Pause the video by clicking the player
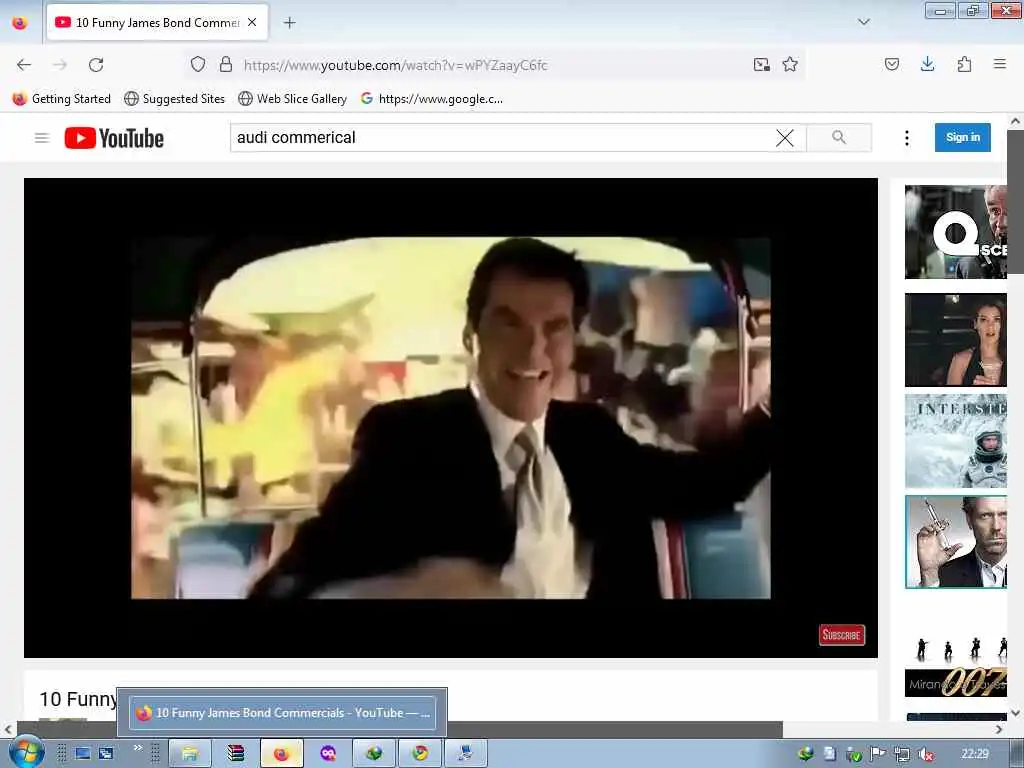Screen dimensions: 1024x768 coord(451,418)
